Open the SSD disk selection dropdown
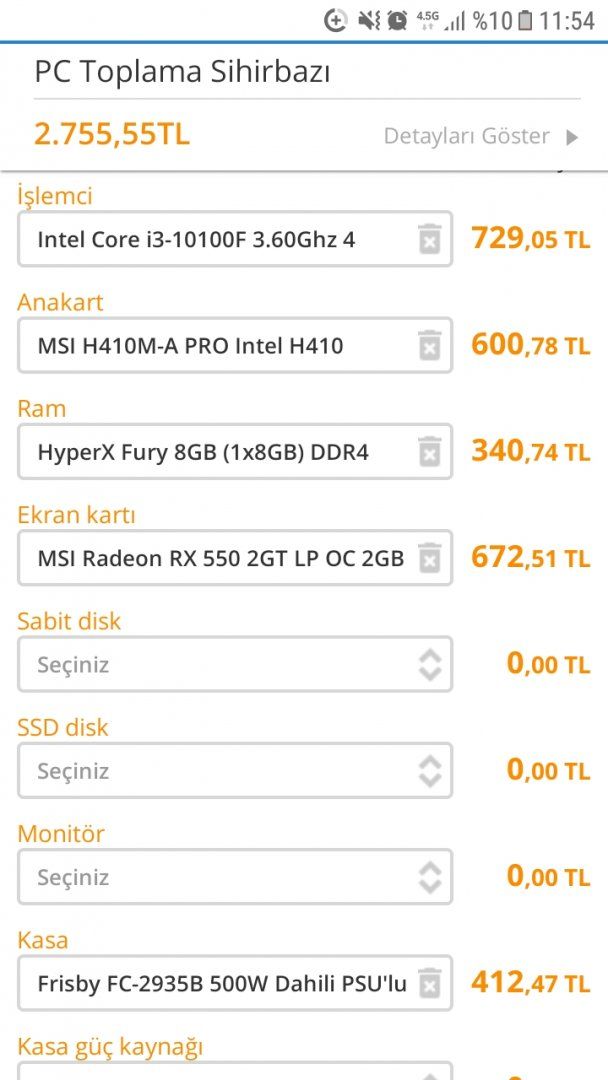 coord(234,771)
